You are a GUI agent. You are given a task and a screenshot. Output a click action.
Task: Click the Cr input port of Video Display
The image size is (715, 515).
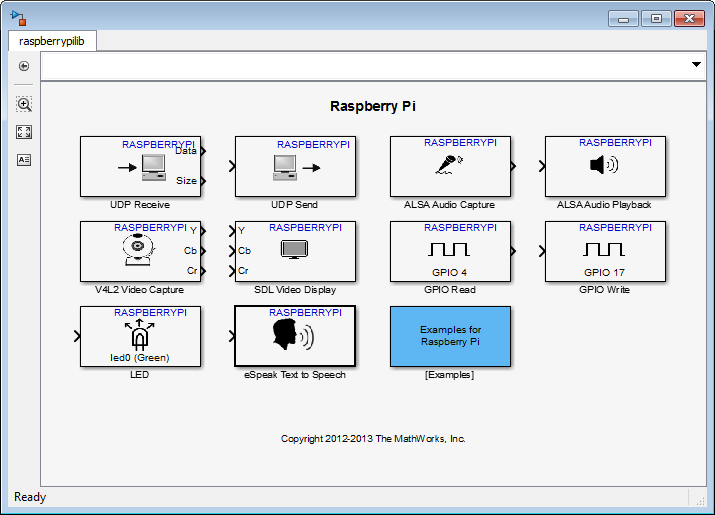(x=232, y=271)
